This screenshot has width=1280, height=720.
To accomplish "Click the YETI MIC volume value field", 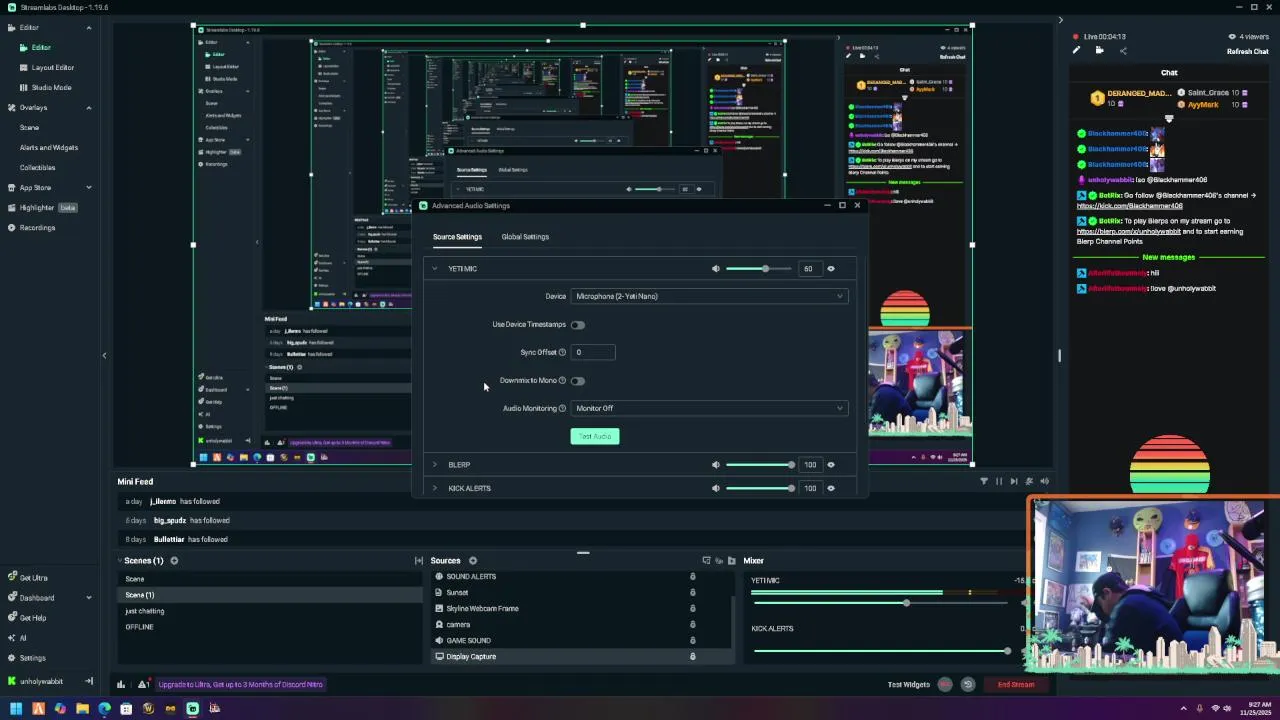I will 810,269.
